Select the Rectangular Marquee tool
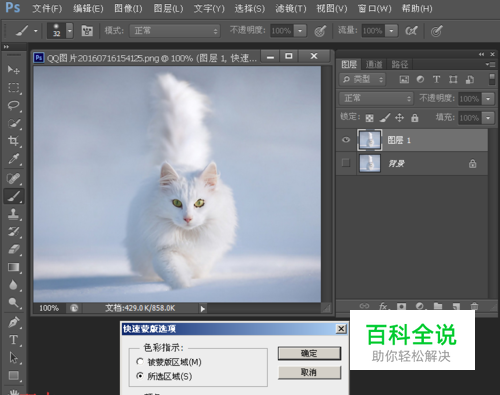The width and height of the screenshot is (500, 395). point(14,87)
